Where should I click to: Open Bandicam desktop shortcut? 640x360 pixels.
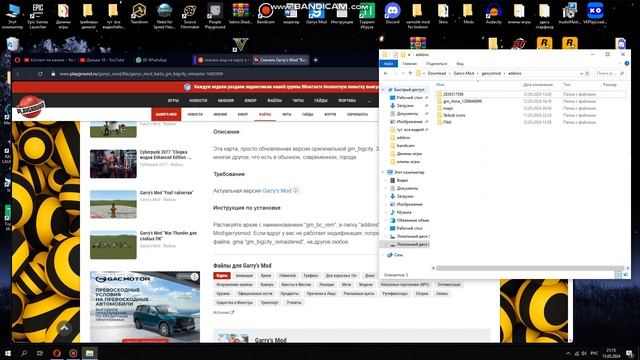pos(266,14)
